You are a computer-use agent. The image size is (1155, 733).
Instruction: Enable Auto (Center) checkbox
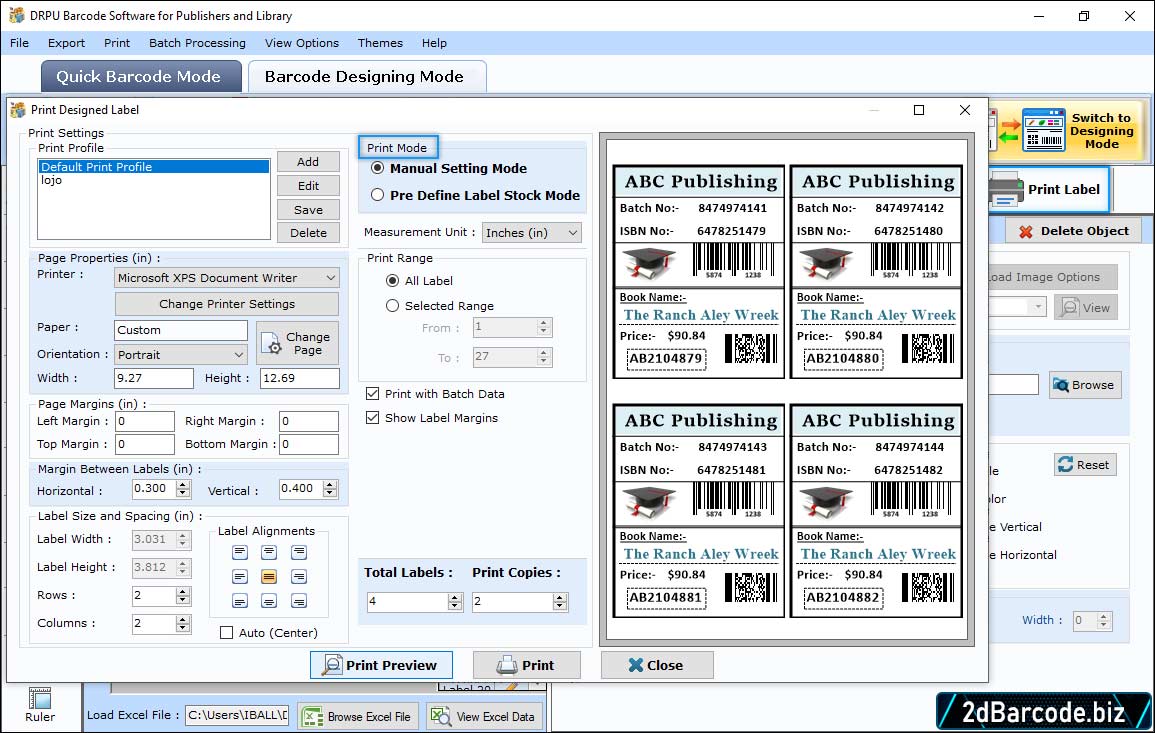click(x=227, y=633)
